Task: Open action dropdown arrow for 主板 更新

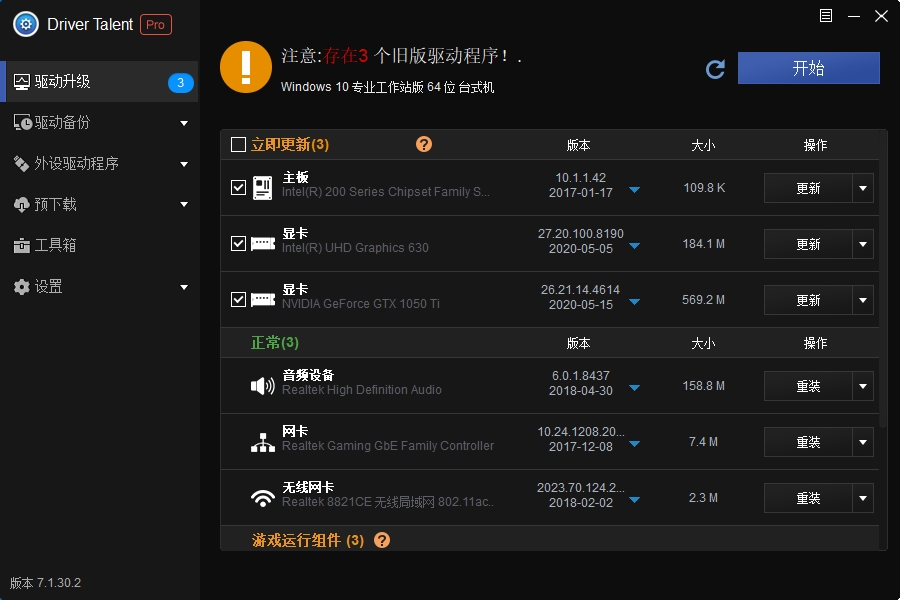Action: click(x=863, y=188)
